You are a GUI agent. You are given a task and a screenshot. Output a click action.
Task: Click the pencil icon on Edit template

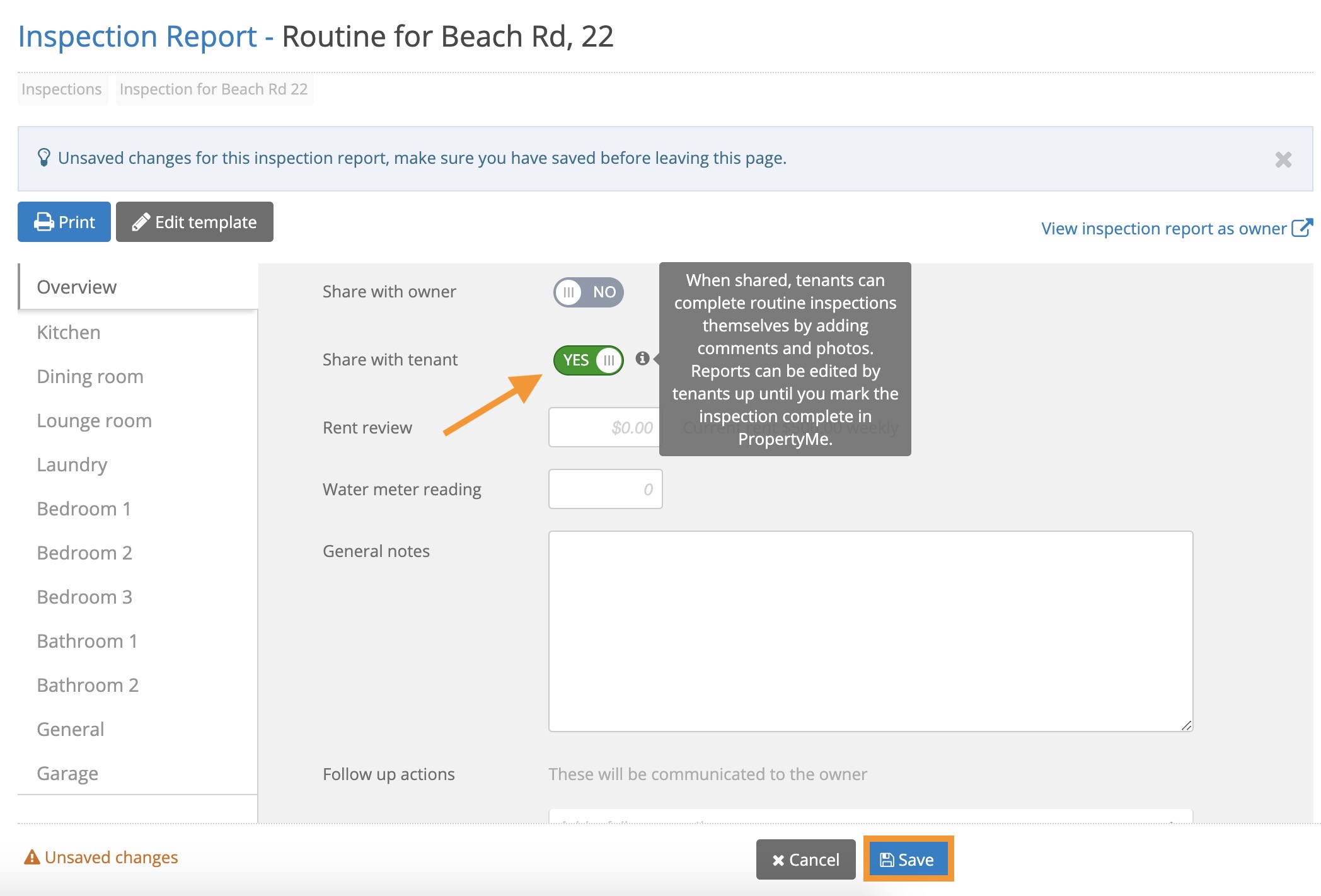tap(141, 222)
